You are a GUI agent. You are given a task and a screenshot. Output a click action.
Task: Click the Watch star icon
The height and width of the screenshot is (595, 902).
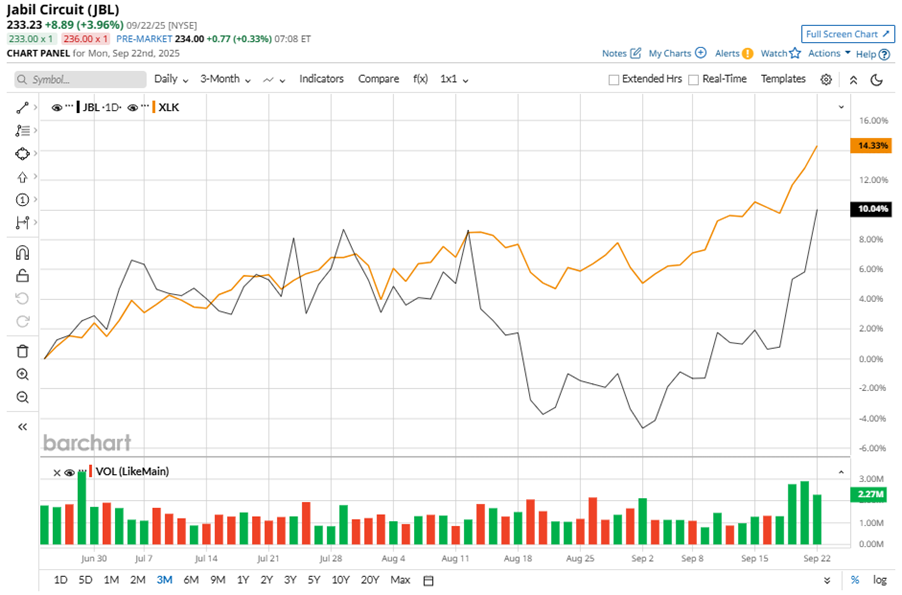click(x=795, y=53)
